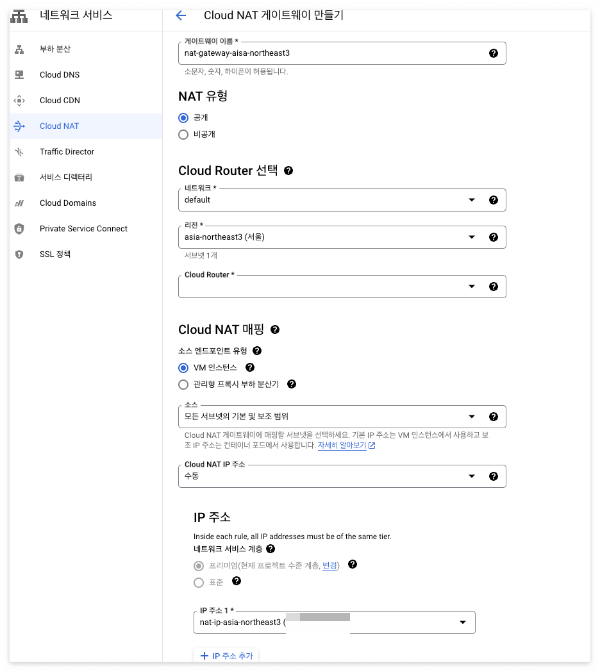
Task: Click the SSL 정책 shield icon
Action: 19,254
